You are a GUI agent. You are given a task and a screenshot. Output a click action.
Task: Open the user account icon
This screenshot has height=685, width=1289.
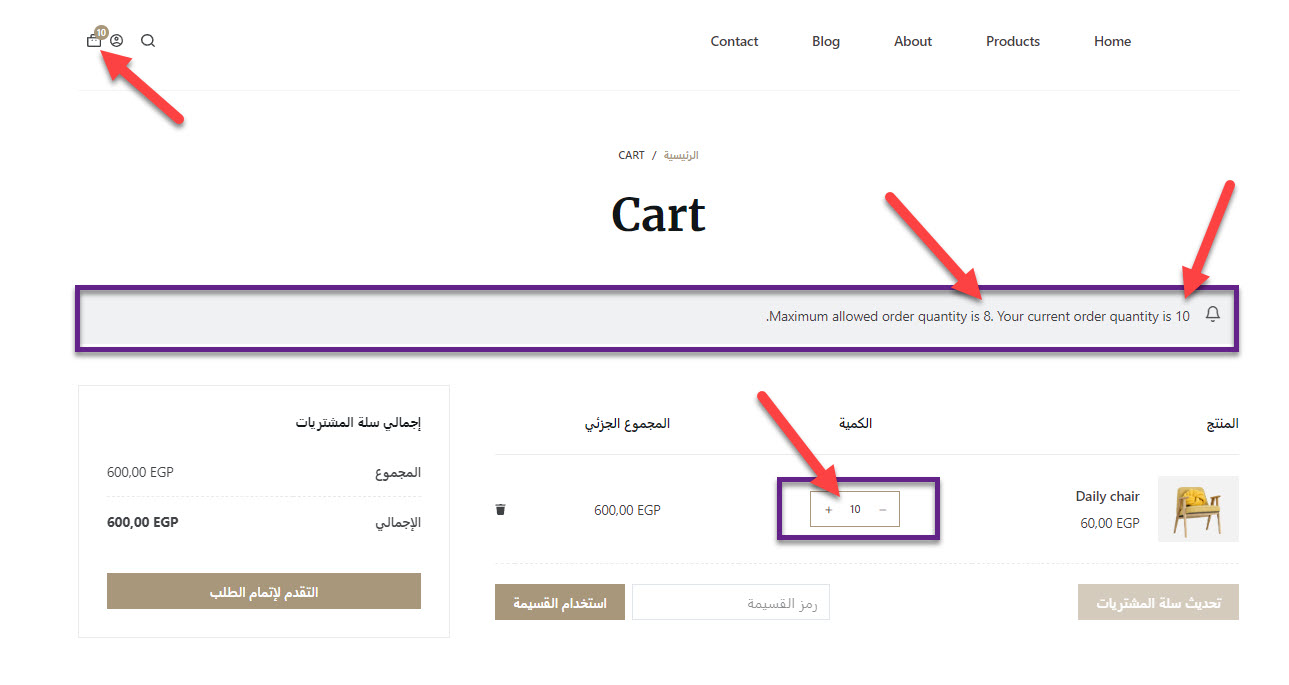[x=117, y=41]
